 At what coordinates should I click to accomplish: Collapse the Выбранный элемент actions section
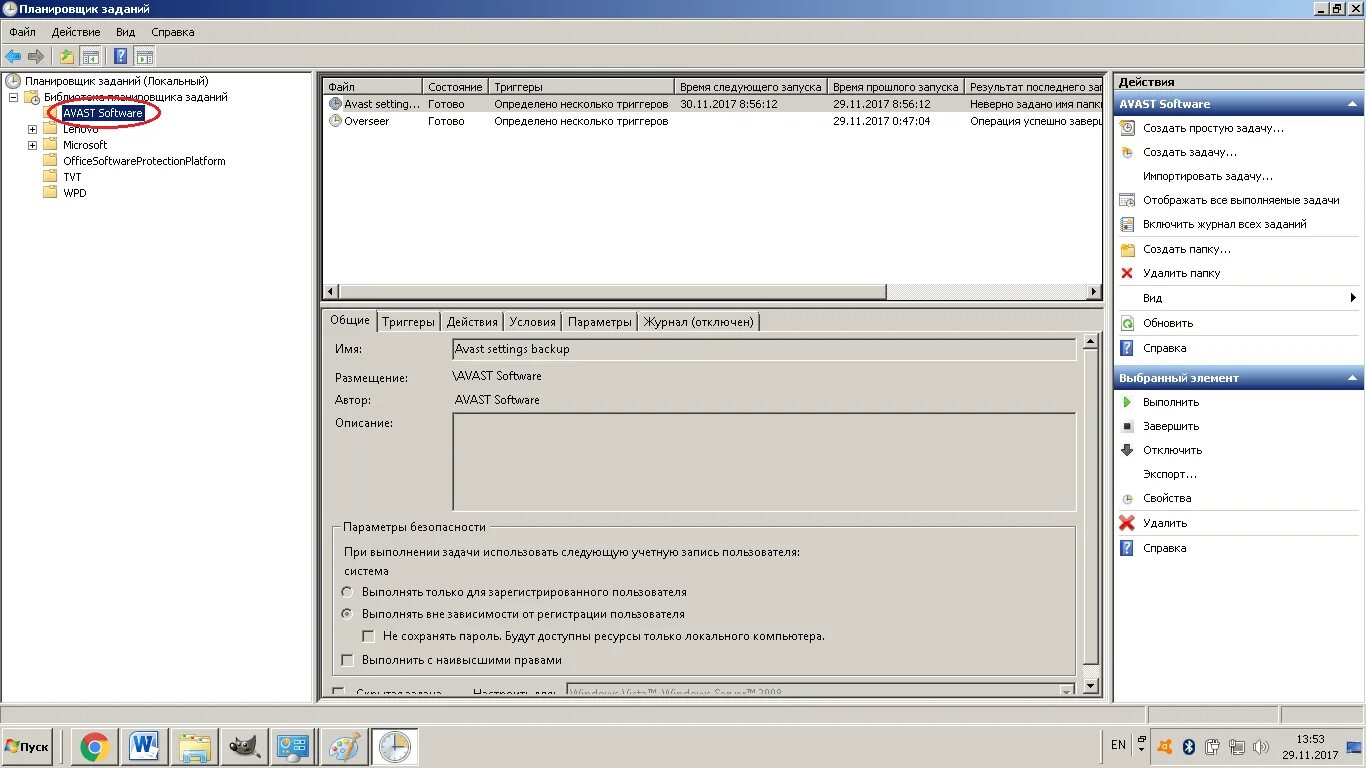tap(1353, 378)
